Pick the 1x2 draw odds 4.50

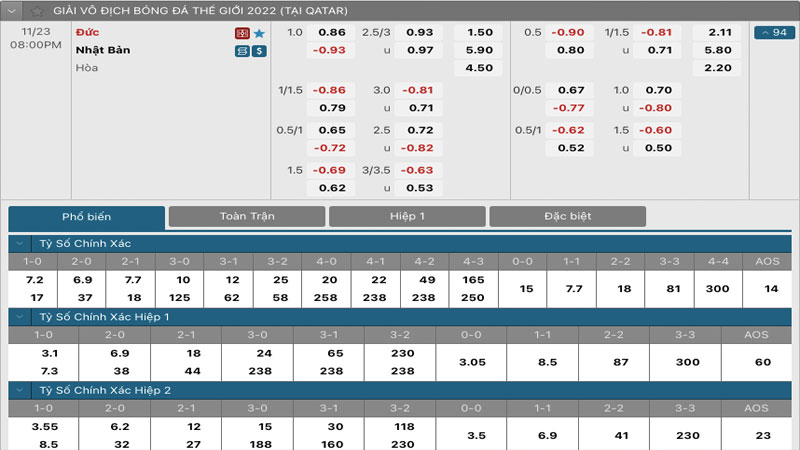point(480,68)
